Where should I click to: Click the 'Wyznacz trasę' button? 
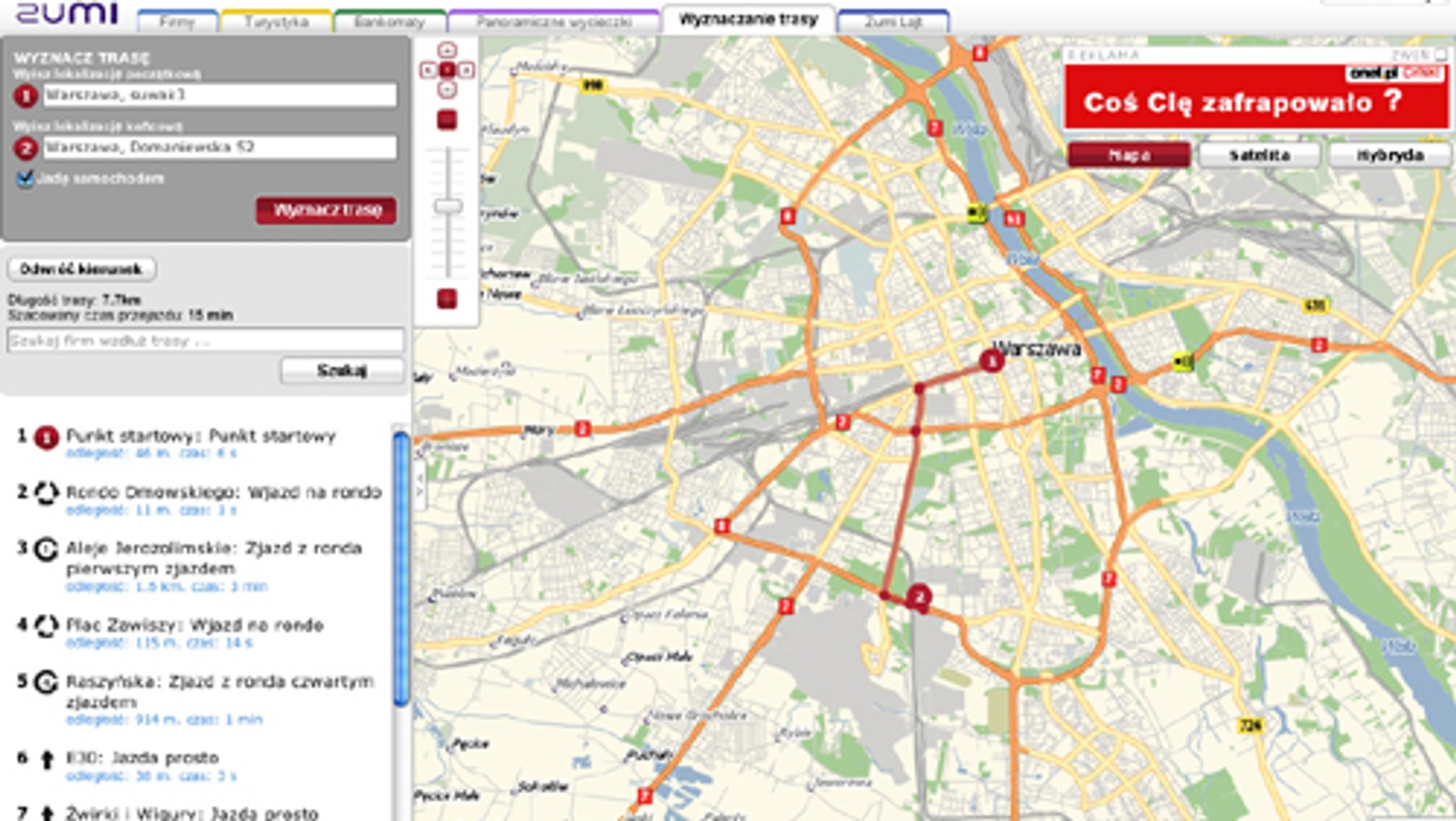(326, 211)
